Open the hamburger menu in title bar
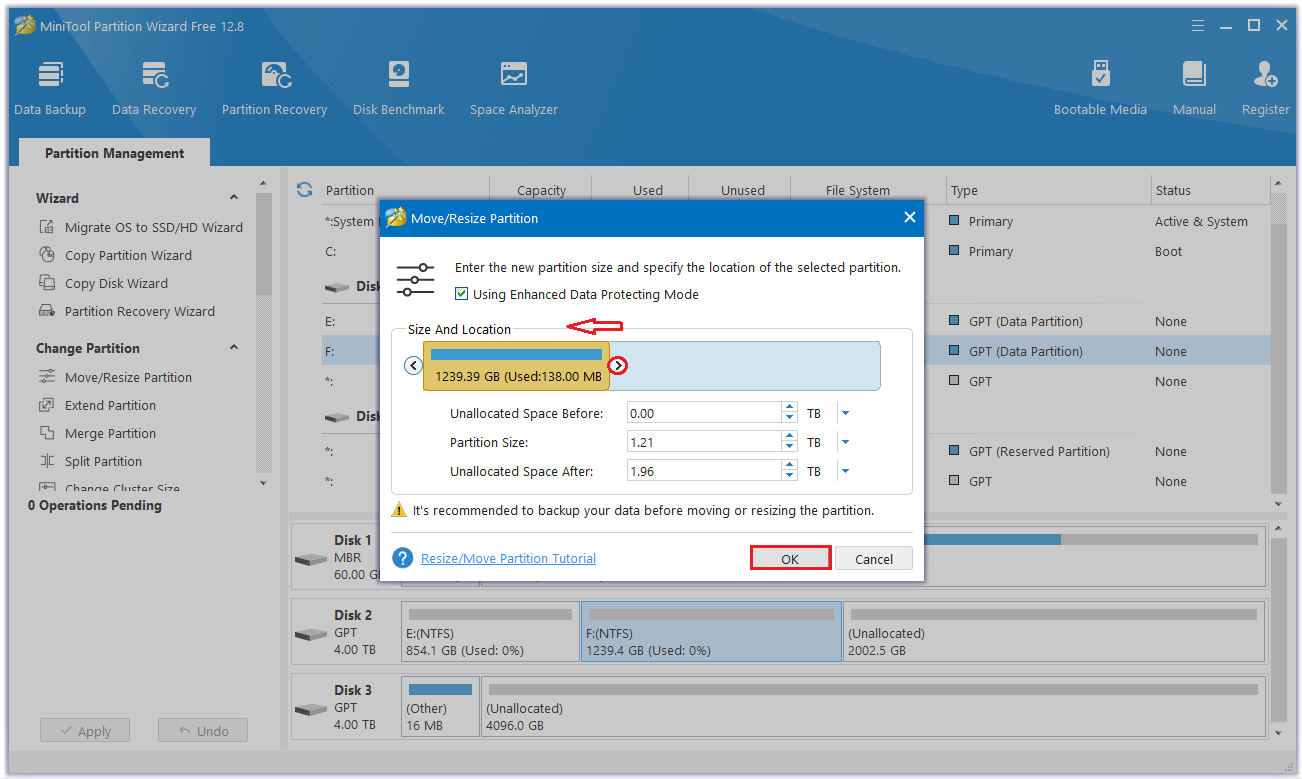 pos(1200,25)
